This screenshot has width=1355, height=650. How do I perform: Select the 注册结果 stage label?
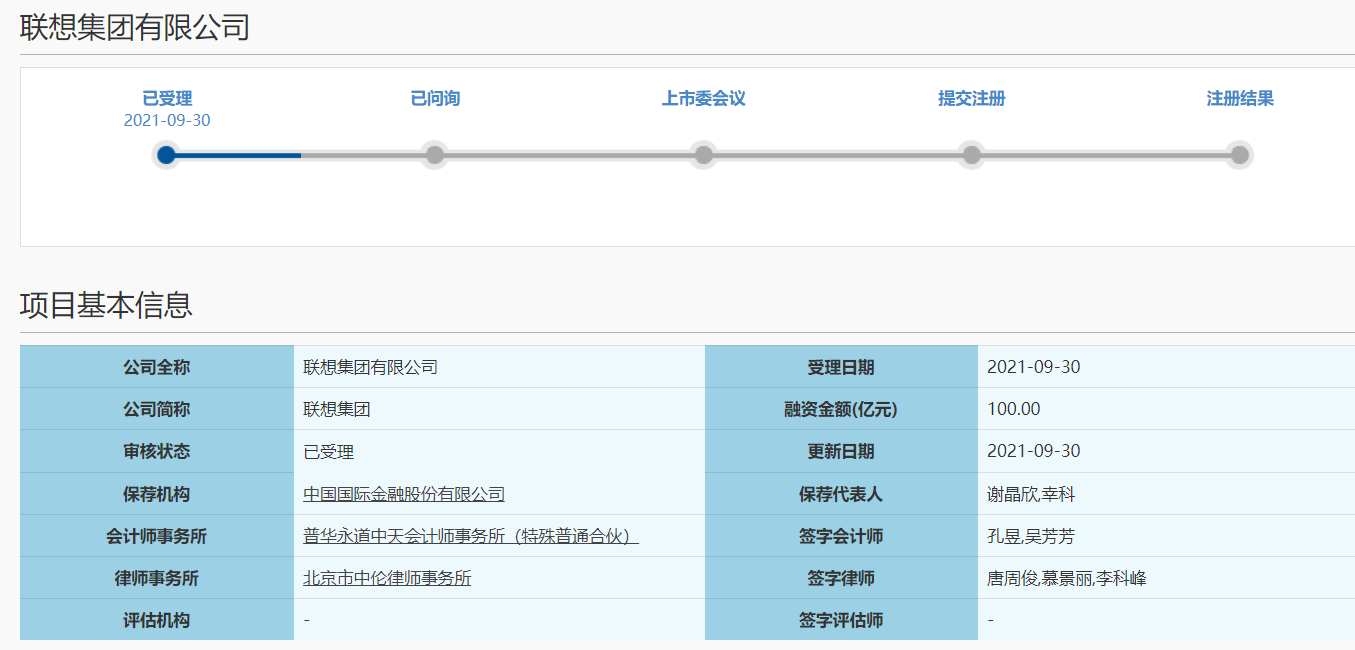1240,99
